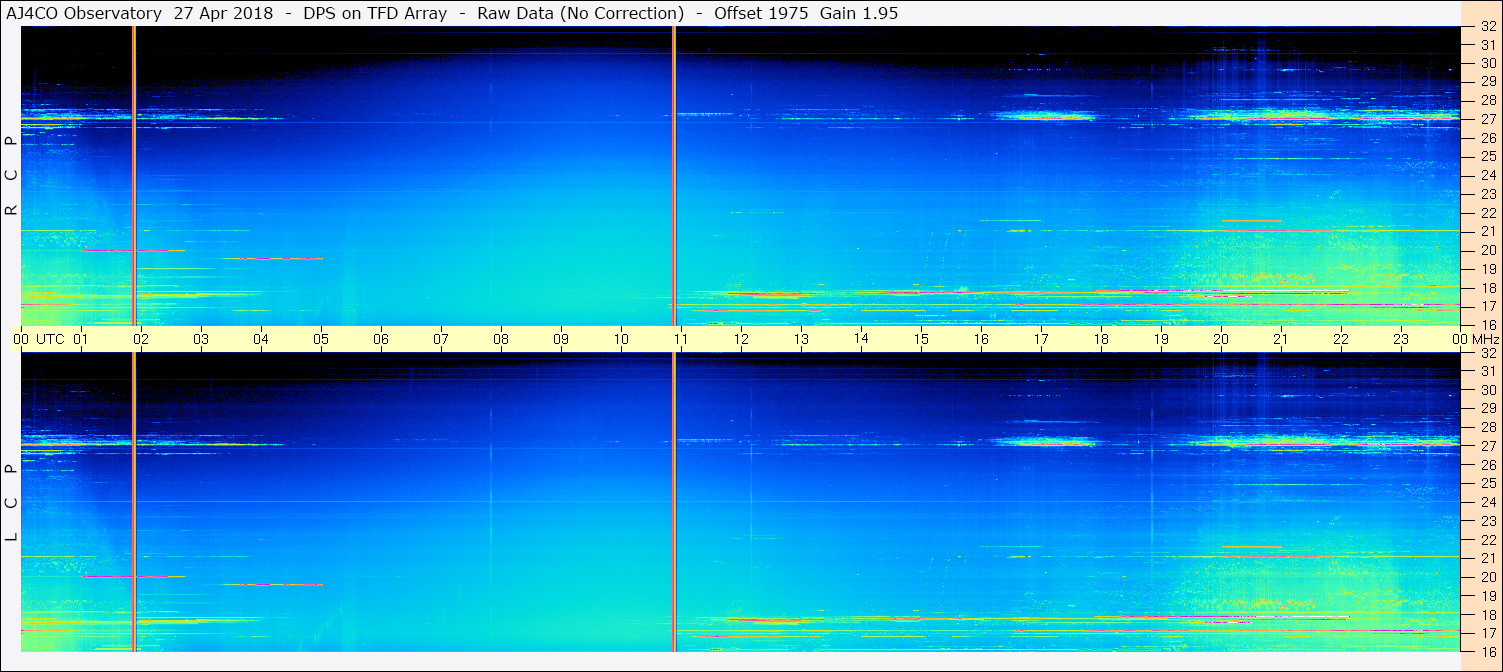Click the 16 MHz label on LCP scale
This screenshot has width=1503, height=672.
click(x=1487, y=651)
